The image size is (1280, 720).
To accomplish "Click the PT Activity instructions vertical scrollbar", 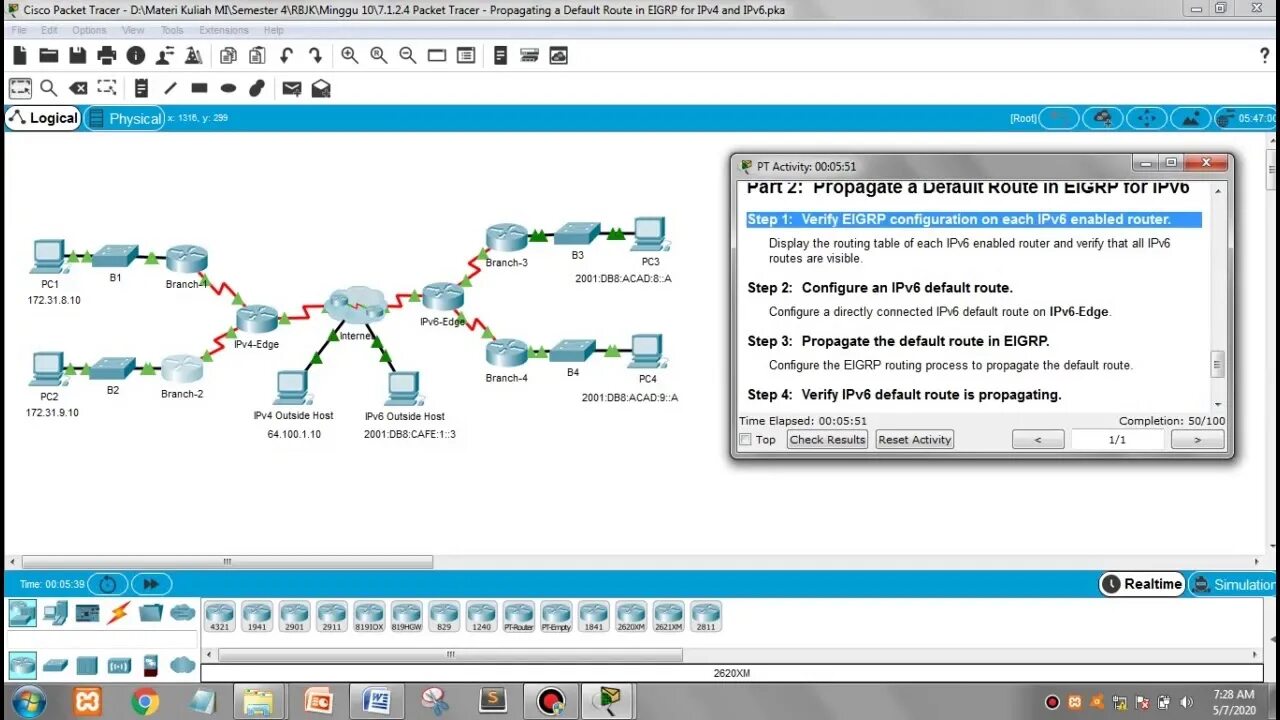I will (x=1217, y=364).
